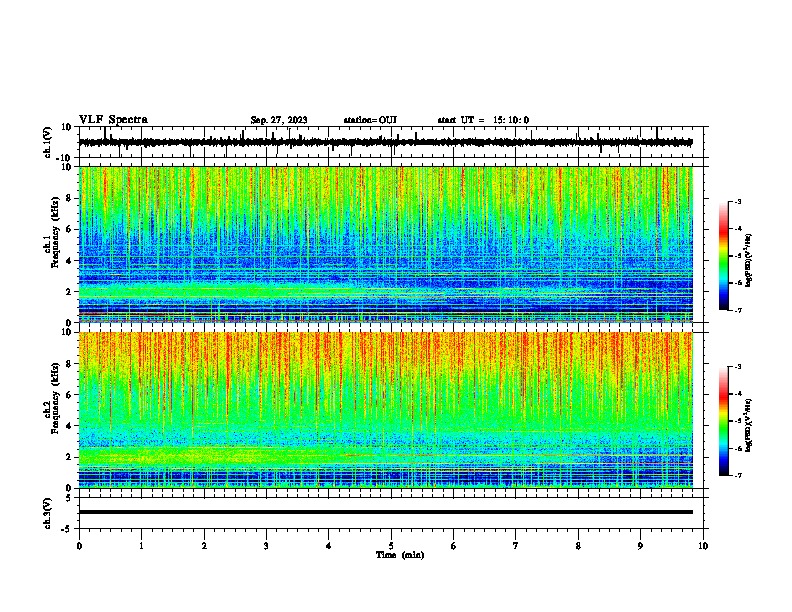Click the "-3" label on ch.1 colorbar
The image size is (792, 612).
pyautogui.click(x=737, y=201)
